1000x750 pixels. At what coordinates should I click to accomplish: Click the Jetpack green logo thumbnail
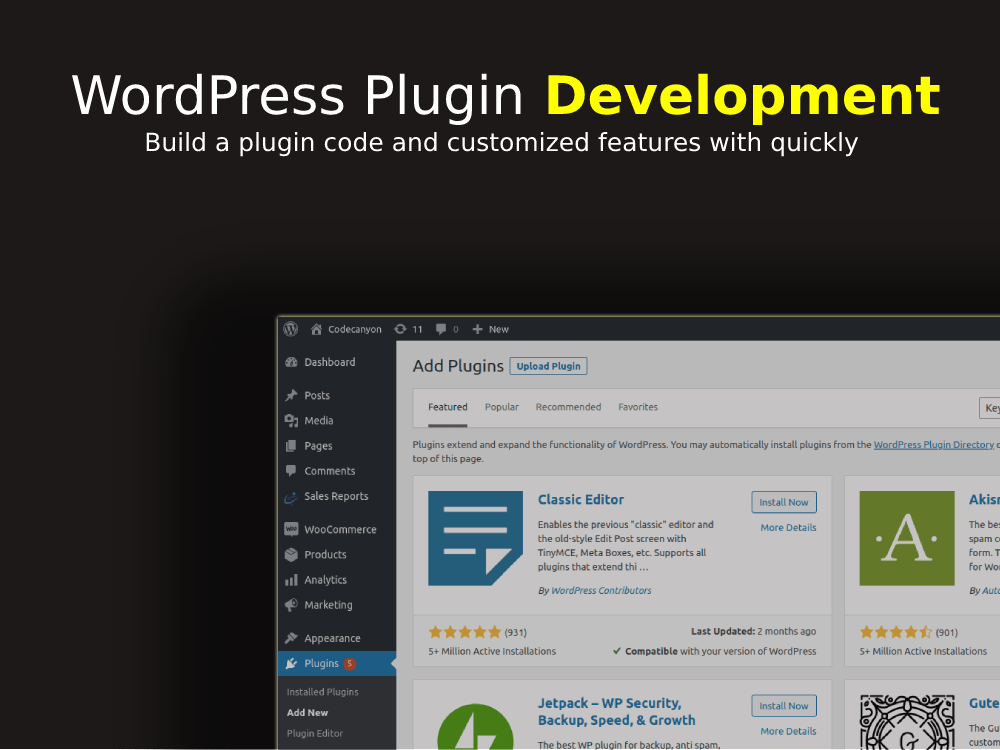click(475, 726)
